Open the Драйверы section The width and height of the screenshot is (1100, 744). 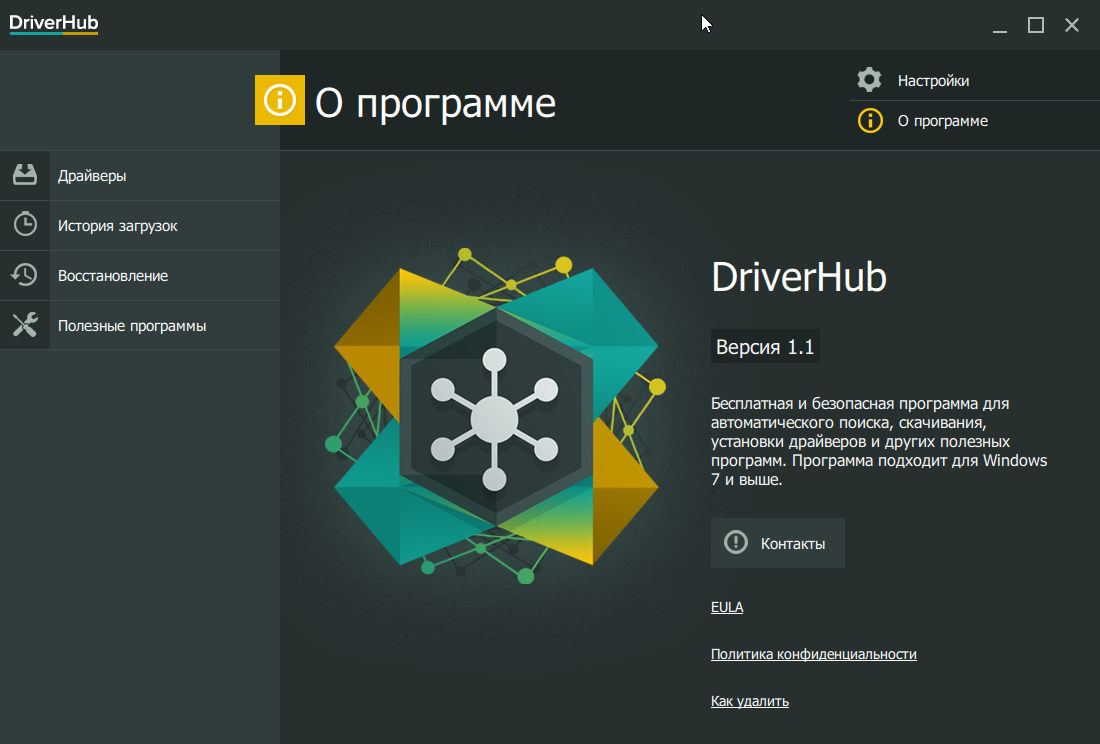(x=92, y=176)
